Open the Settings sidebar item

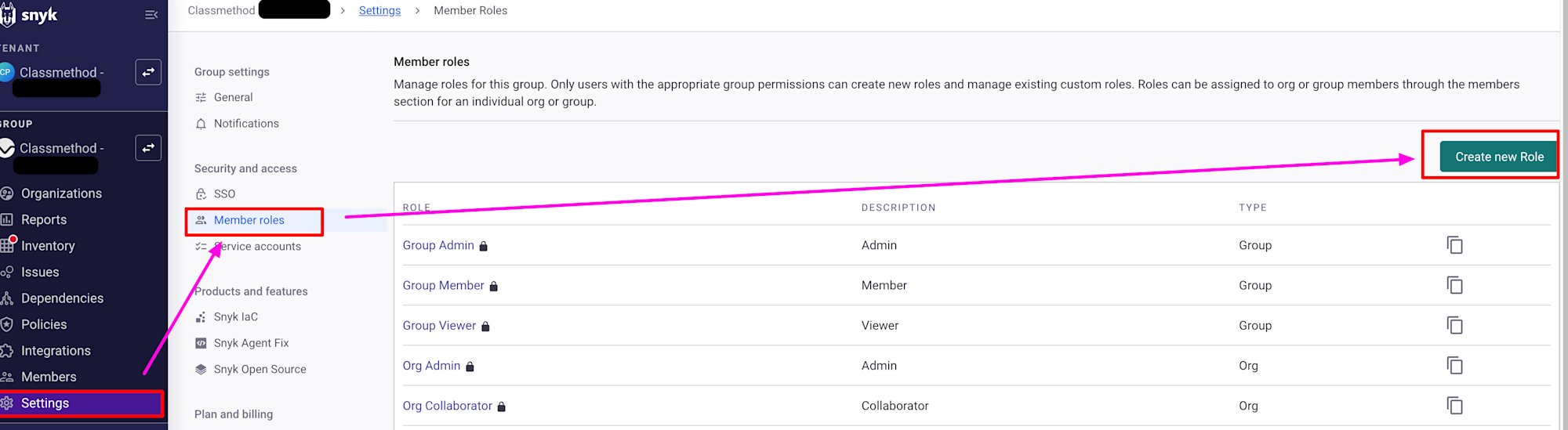[x=45, y=403]
